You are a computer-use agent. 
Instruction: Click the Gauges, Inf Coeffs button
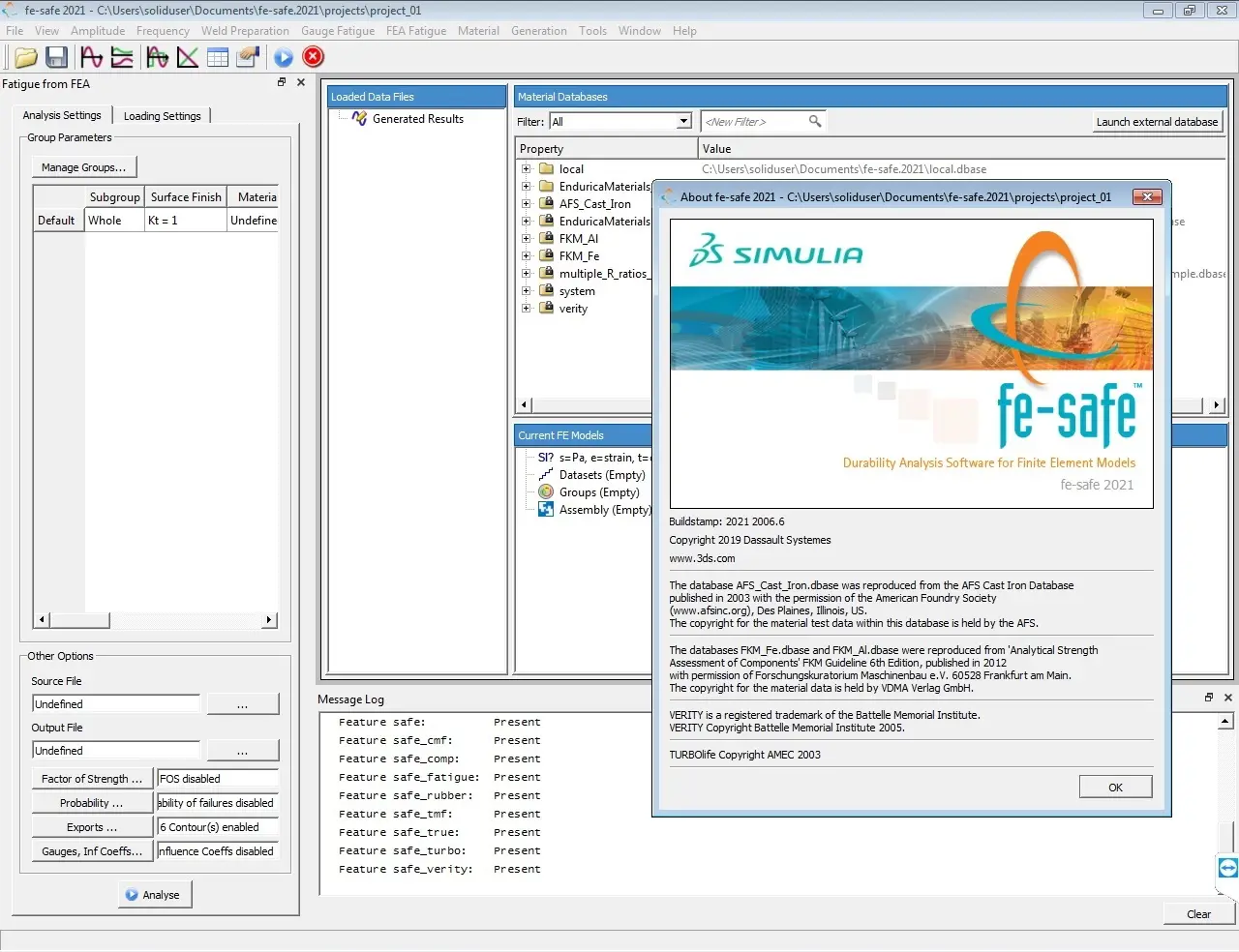(x=92, y=851)
